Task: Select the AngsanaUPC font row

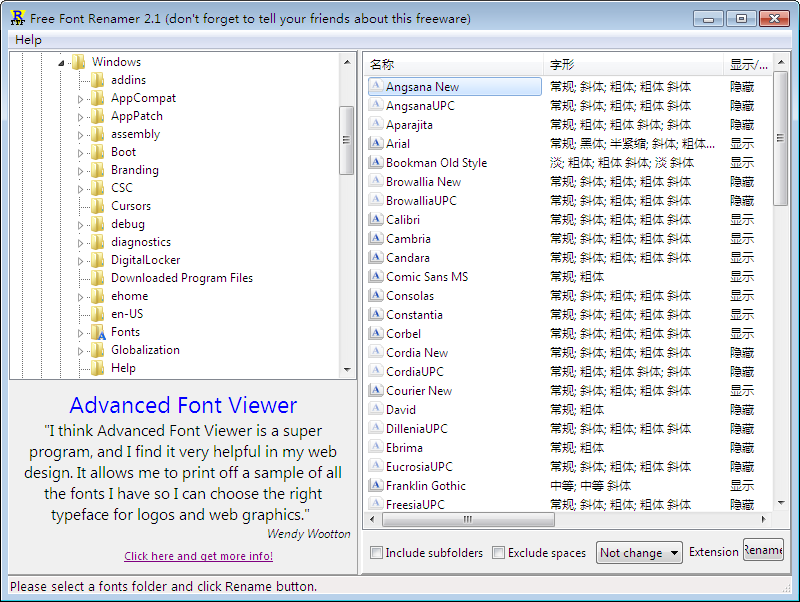Action: click(568, 105)
